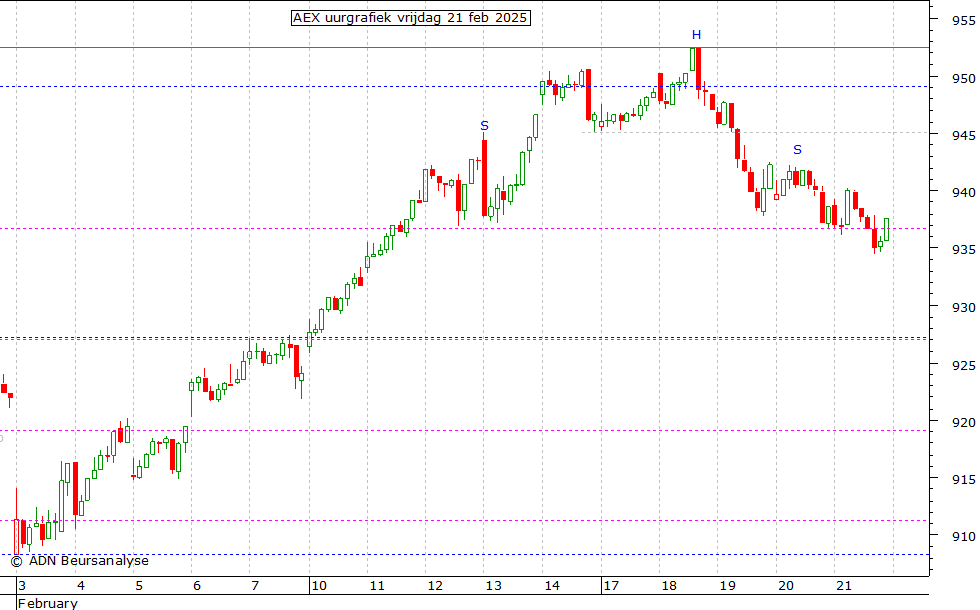Screen dimensions: 980x610
Task: Click the 'February' month label
Action: click(48, 603)
